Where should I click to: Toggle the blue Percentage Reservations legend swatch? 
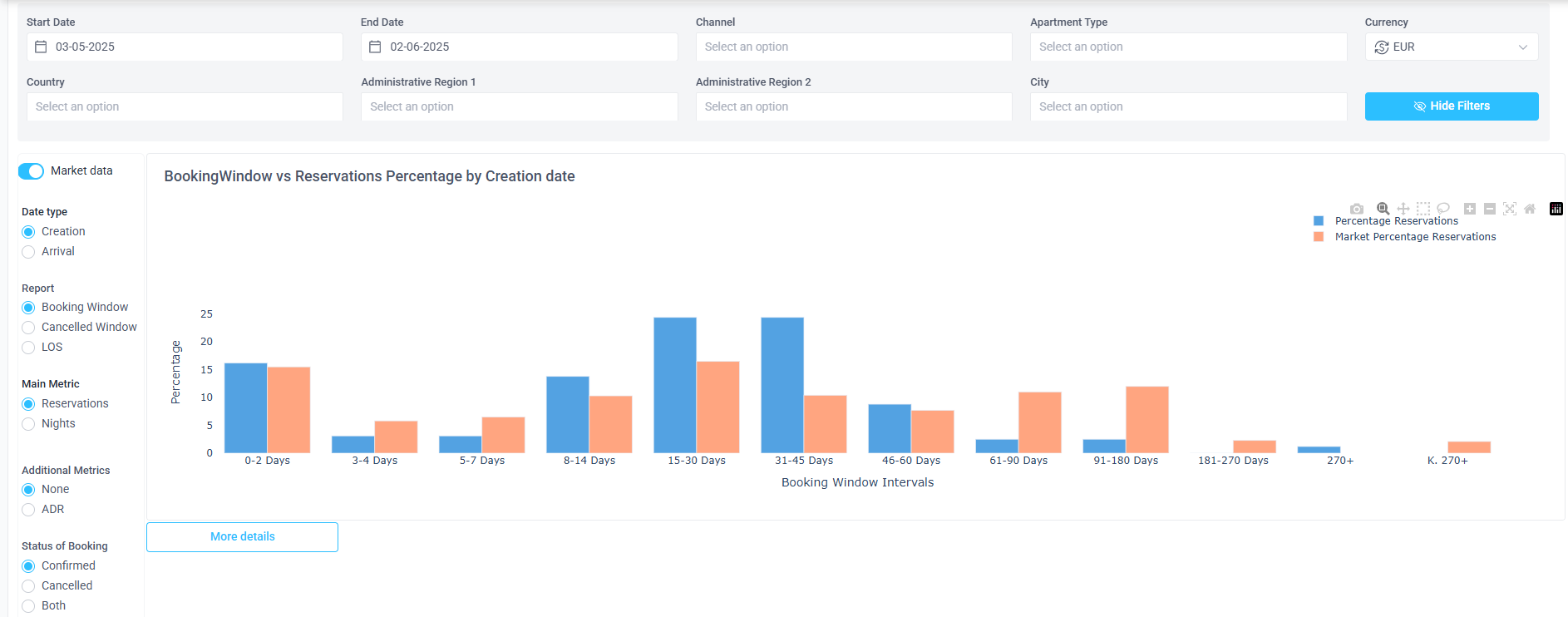pyautogui.click(x=1319, y=221)
